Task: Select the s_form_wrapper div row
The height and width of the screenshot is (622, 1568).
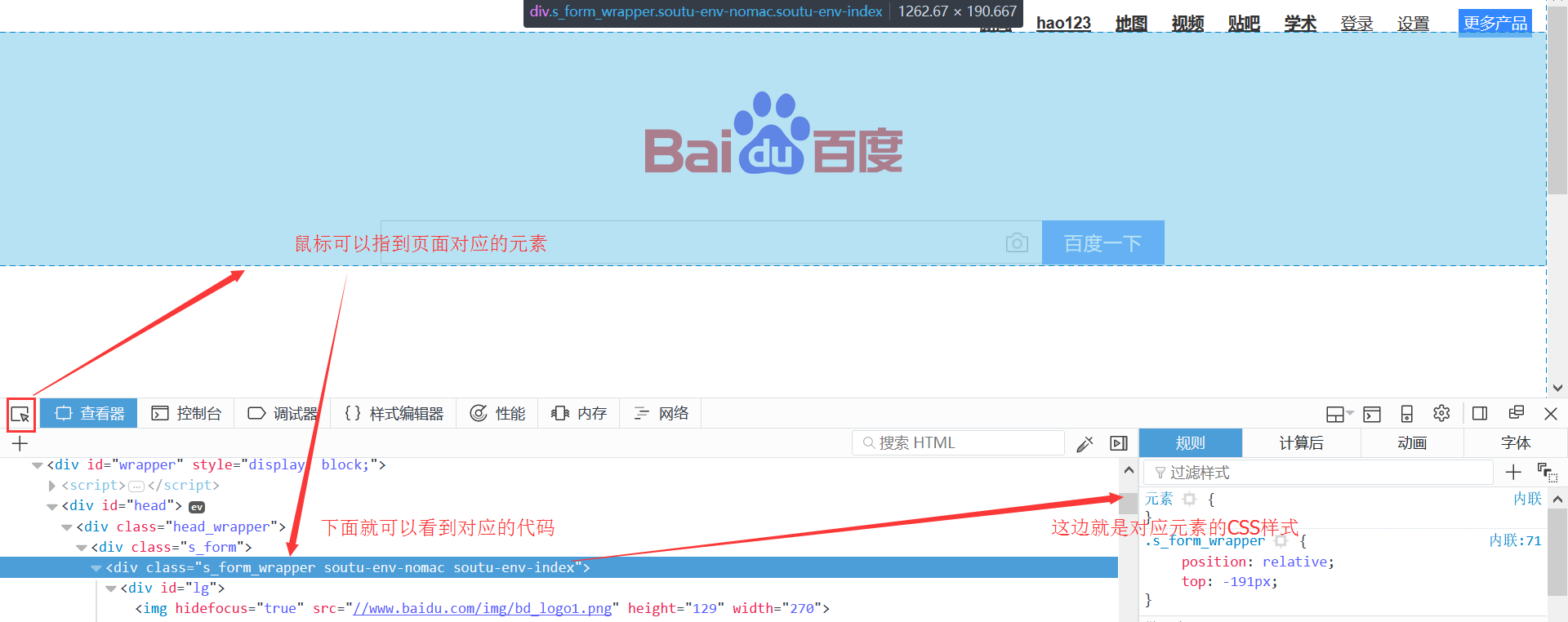Action: 559,567
